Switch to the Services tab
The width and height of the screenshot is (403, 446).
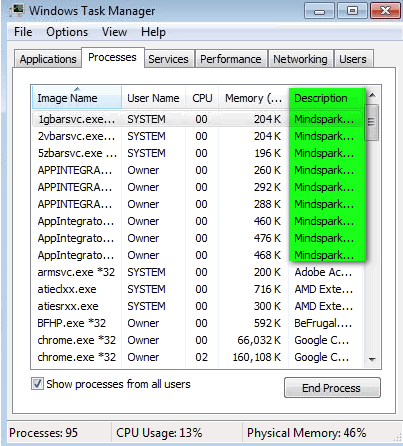[168, 59]
